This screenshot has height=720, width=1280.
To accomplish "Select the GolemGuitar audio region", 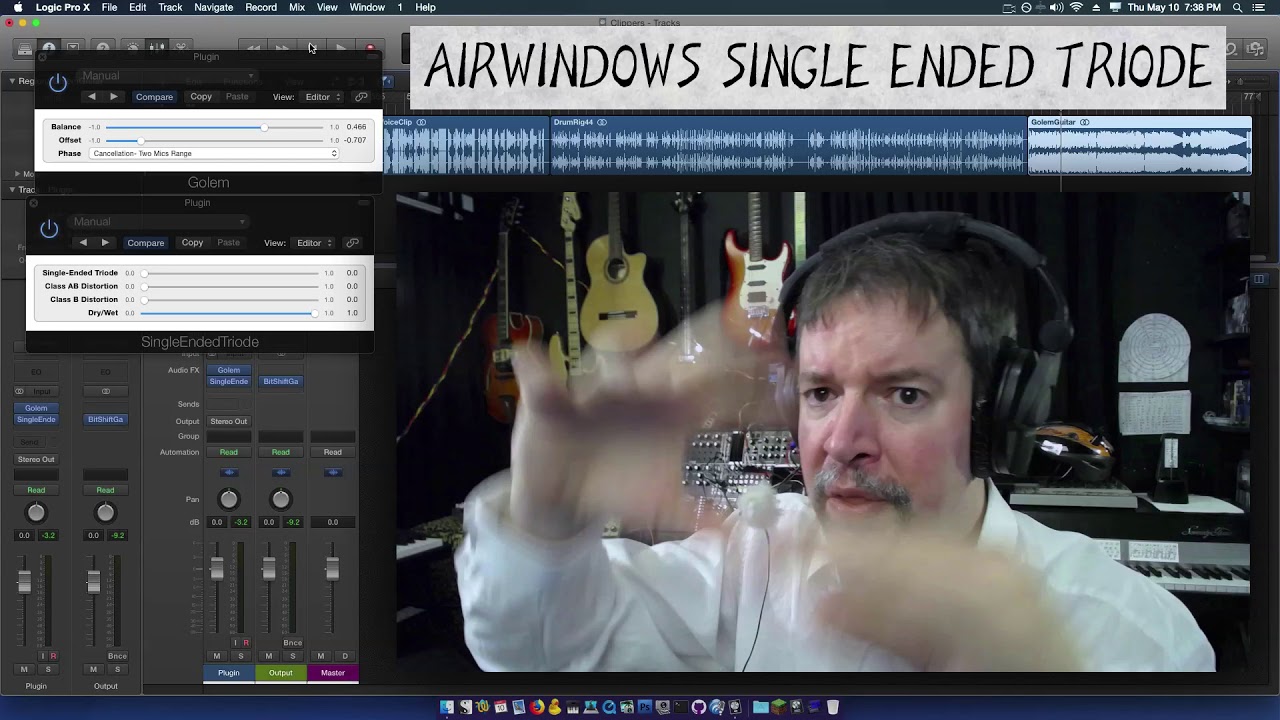I will (x=1139, y=145).
